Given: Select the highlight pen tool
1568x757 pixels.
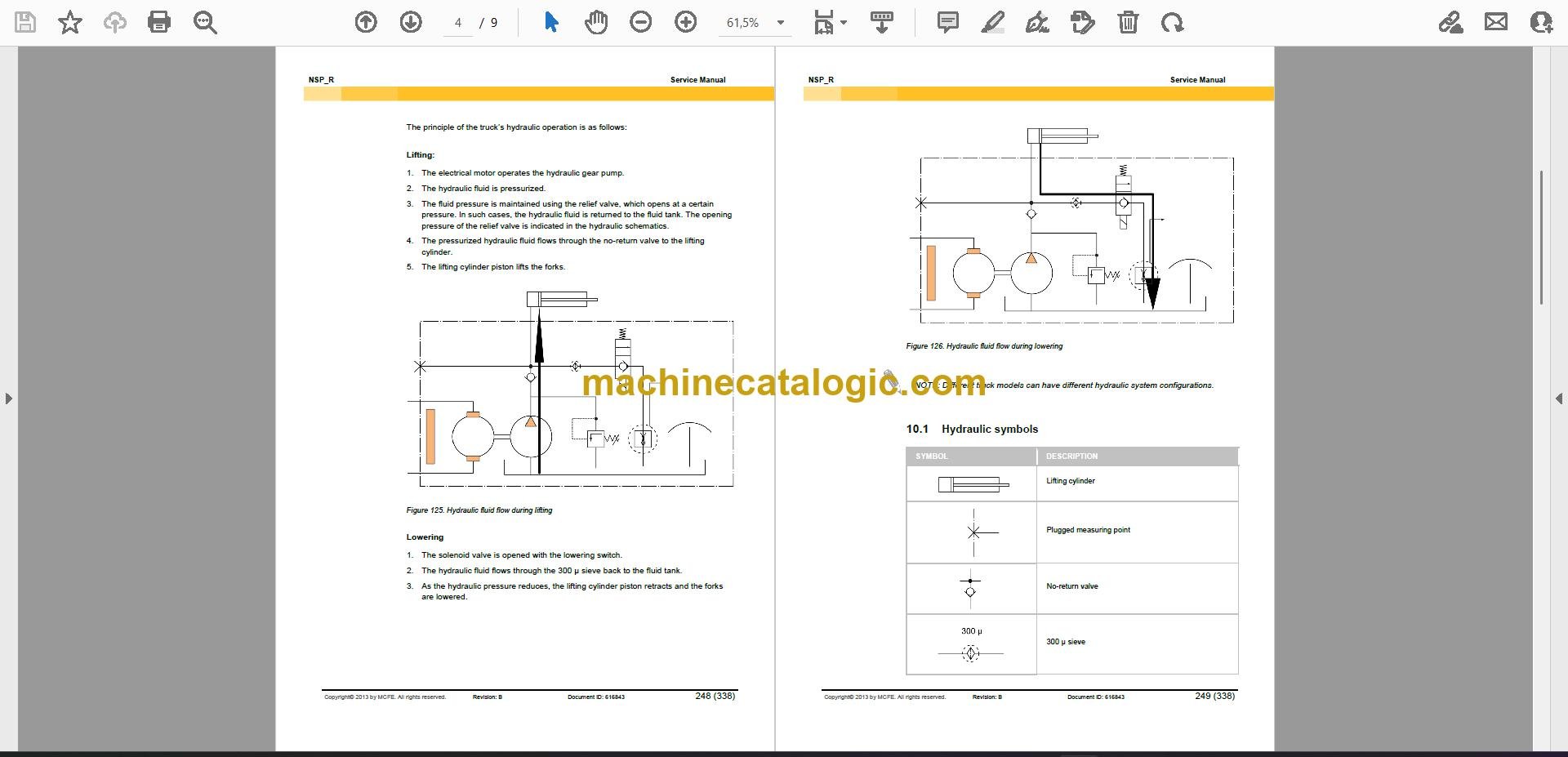Looking at the screenshot, I should [x=993, y=22].
